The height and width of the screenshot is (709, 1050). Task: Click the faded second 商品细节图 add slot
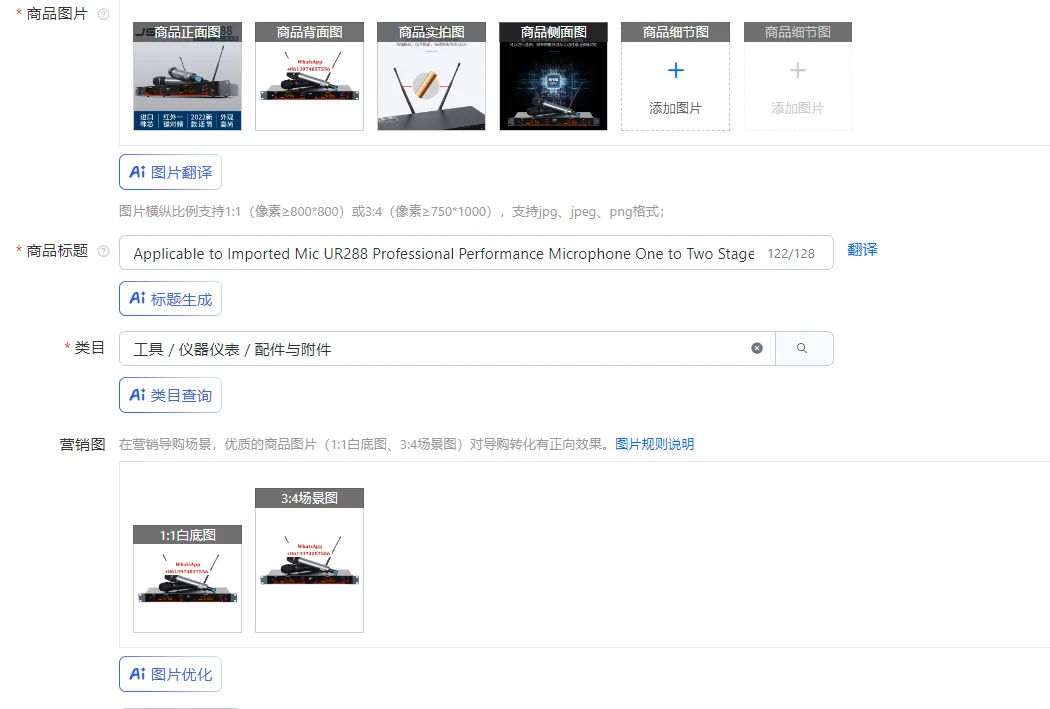(x=798, y=76)
